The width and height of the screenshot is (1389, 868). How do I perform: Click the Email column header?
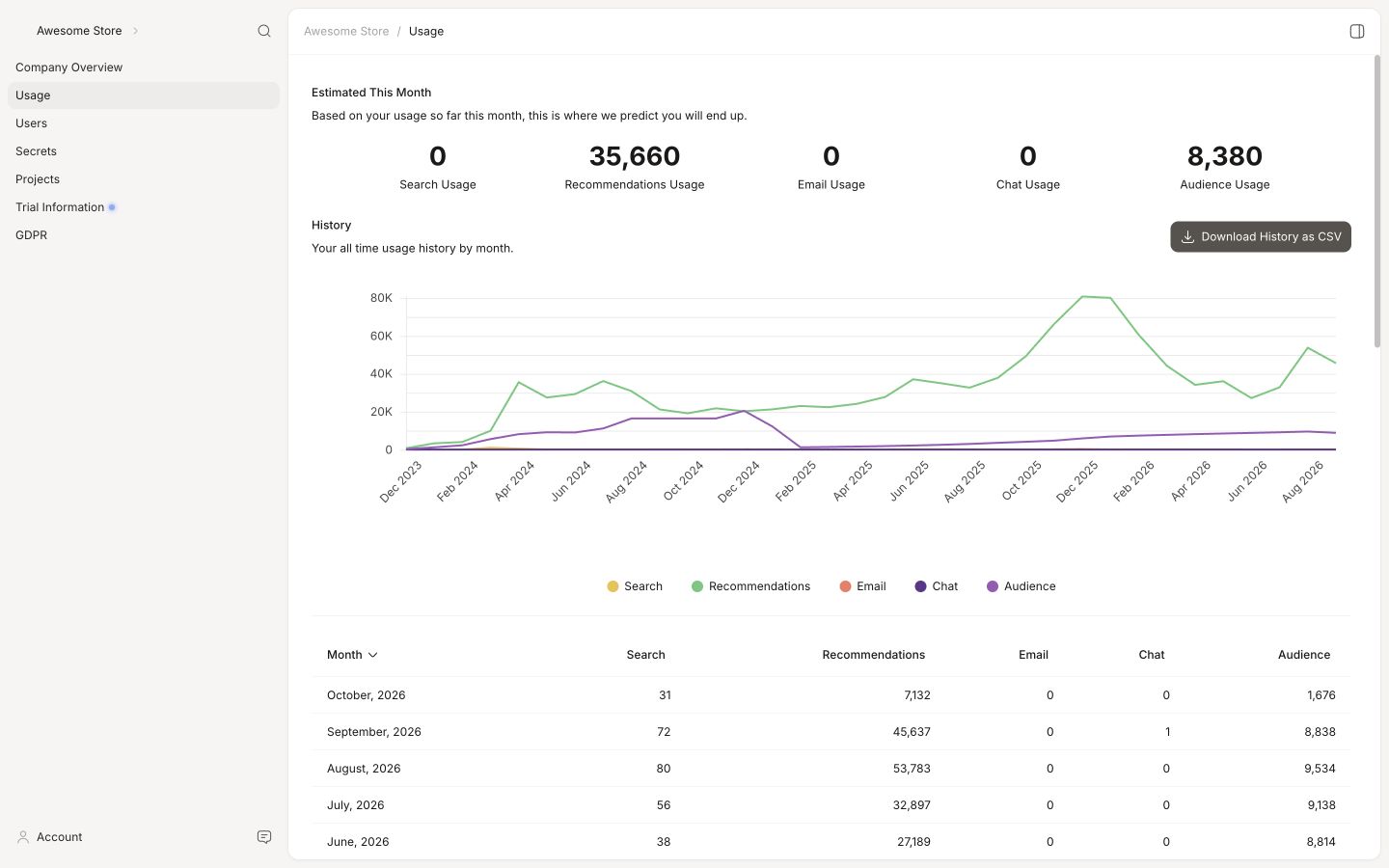[1033, 655]
